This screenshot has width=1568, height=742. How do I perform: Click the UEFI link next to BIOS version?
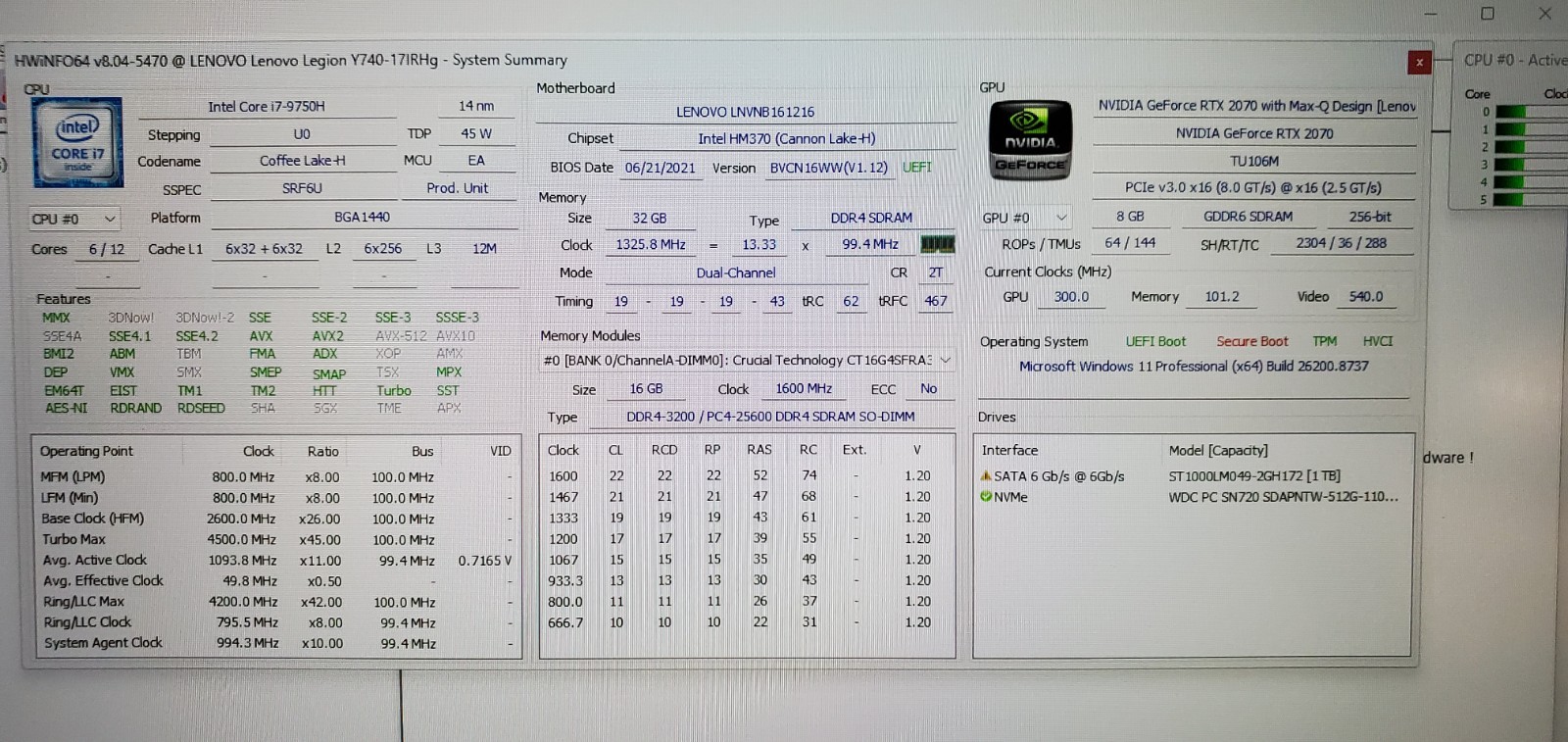[917, 167]
